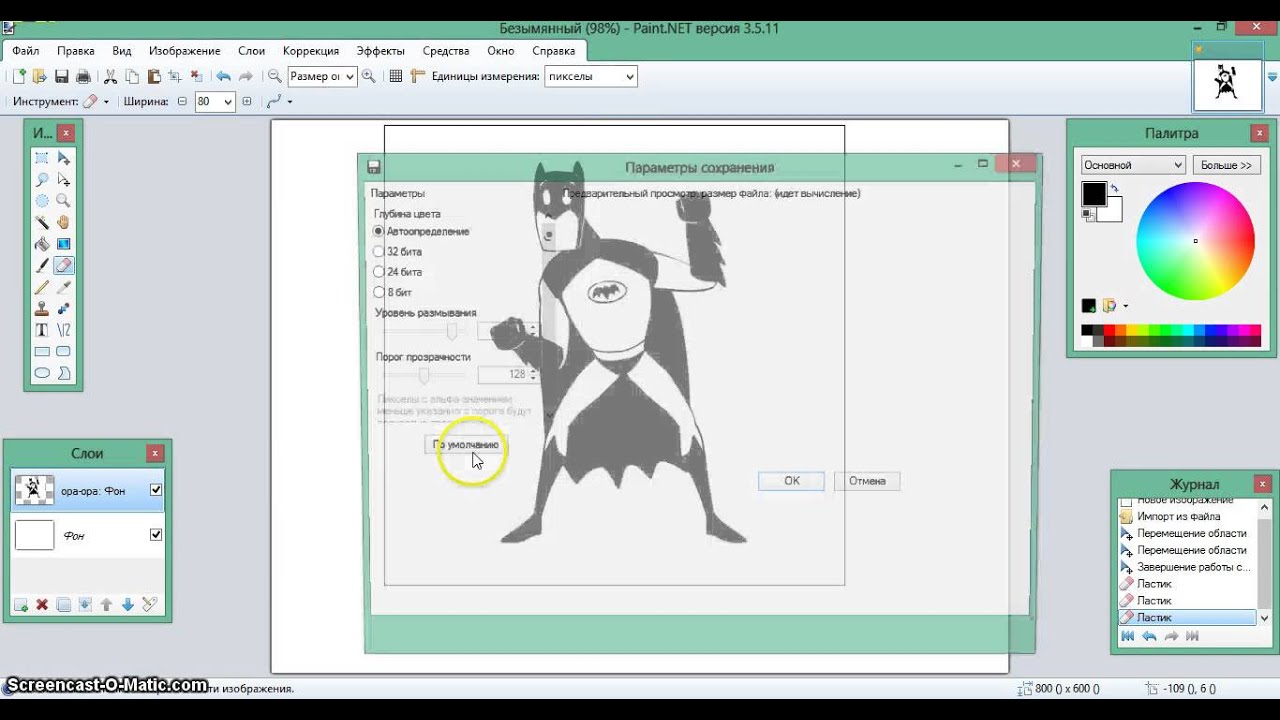Open the Эффекты menu
The image size is (1280, 720).
click(x=381, y=51)
